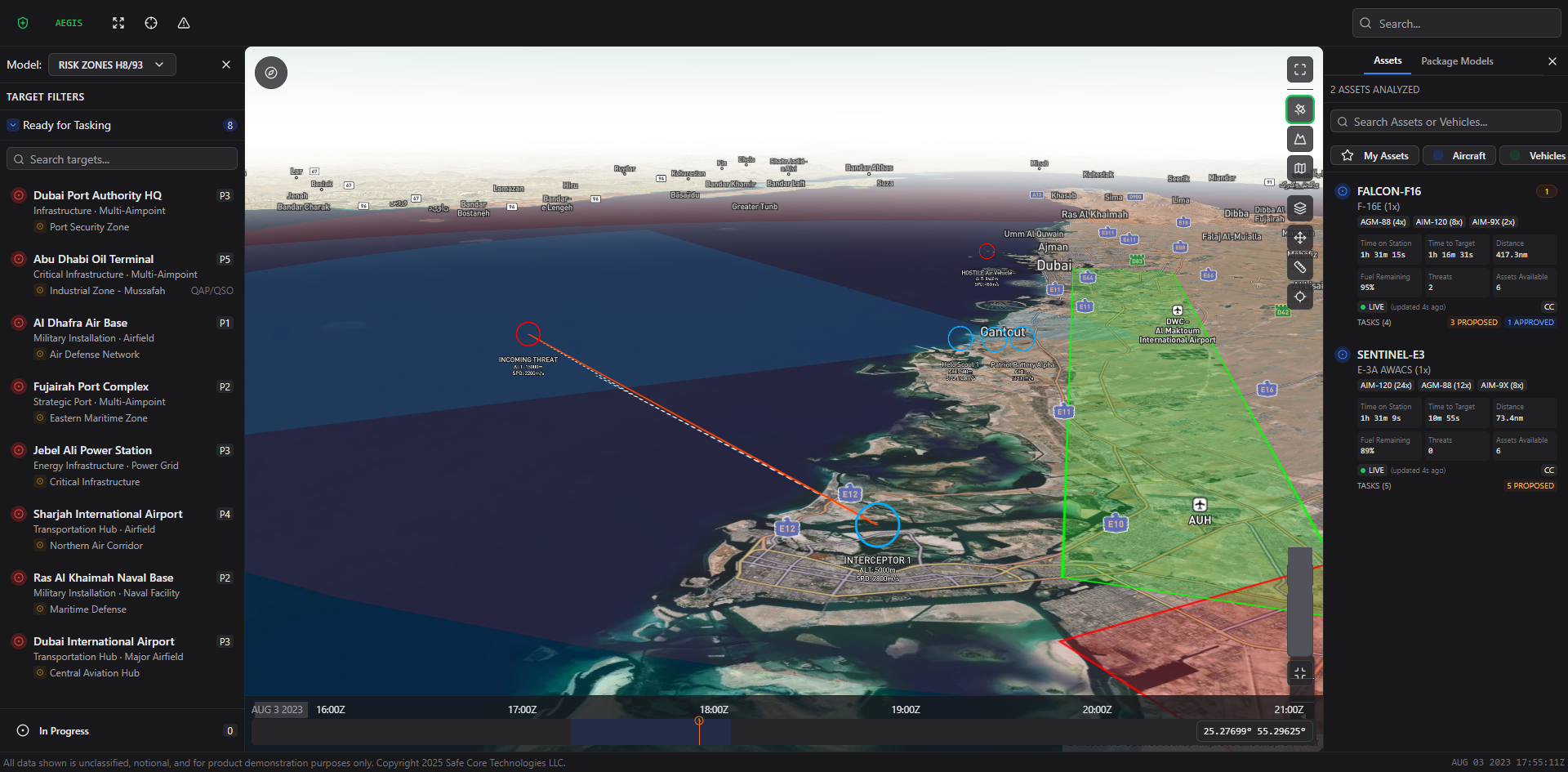This screenshot has width=1568, height=772.
Task: Click the warning triangle icon in header
Action: point(184,23)
